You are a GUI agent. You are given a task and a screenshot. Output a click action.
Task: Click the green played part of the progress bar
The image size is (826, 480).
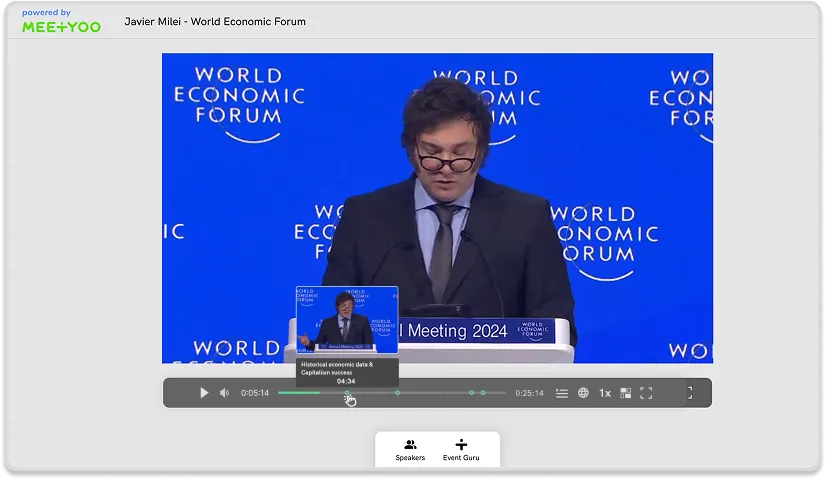(299, 393)
